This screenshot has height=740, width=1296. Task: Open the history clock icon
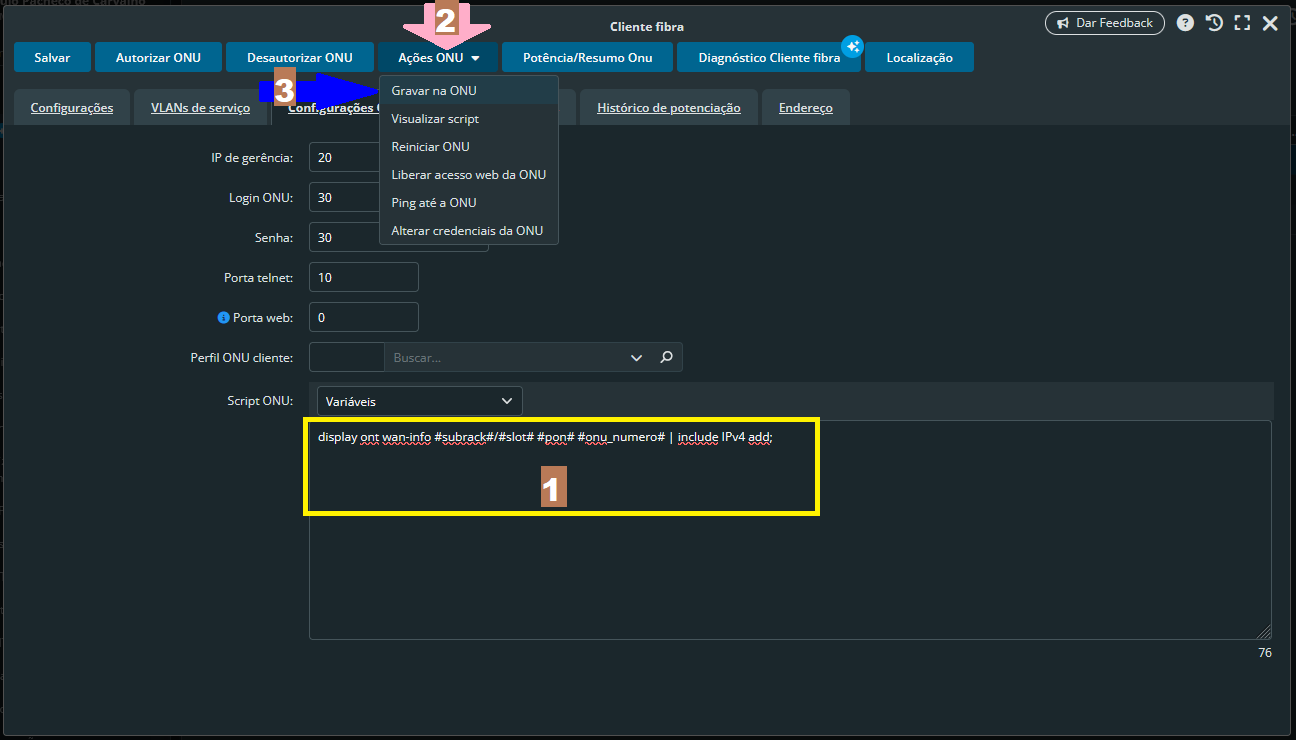pos(1214,23)
